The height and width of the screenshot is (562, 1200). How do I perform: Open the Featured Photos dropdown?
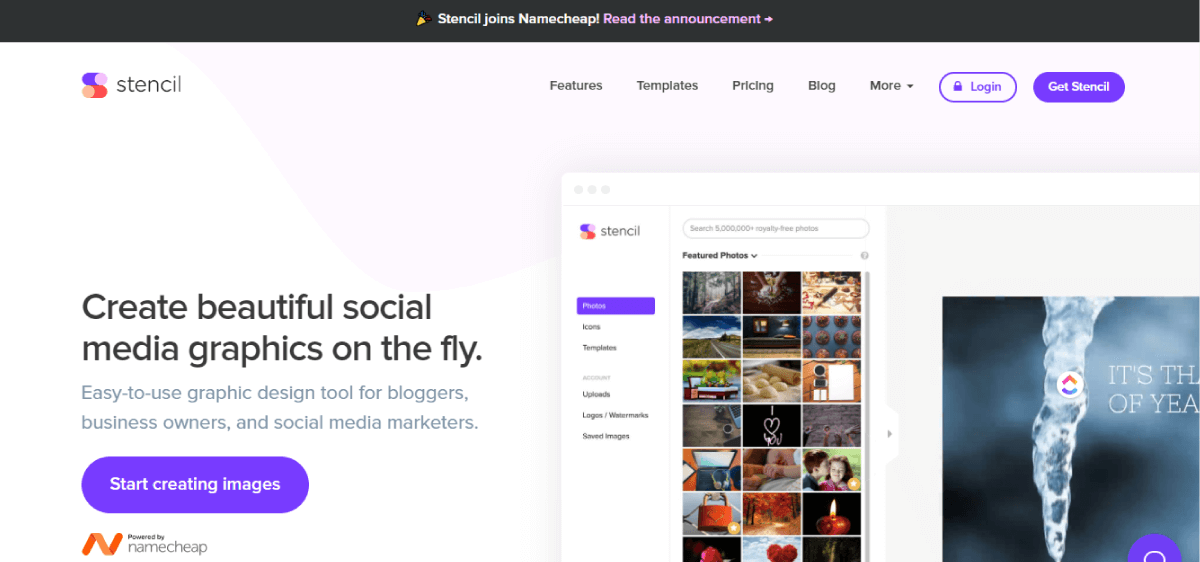coord(720,256)
